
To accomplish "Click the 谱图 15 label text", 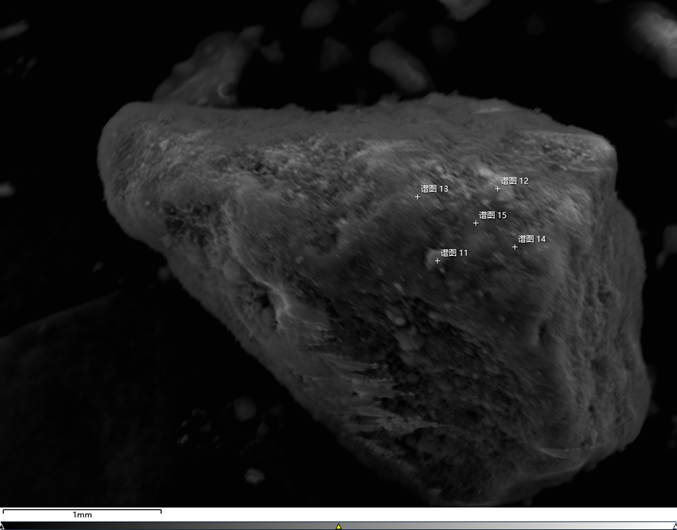I will pyautogui.click(x=493, y=215).
